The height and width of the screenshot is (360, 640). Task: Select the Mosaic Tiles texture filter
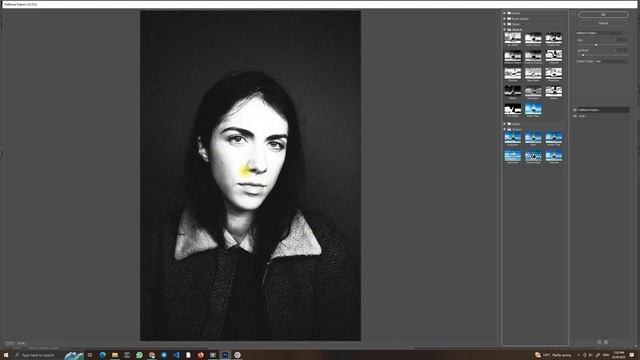553,138
